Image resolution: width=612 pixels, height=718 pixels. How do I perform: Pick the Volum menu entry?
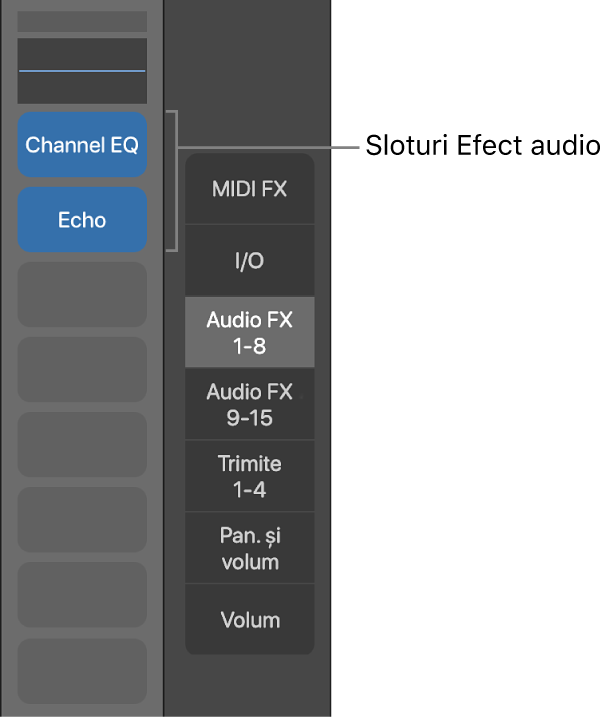click(x=249, y=620)
